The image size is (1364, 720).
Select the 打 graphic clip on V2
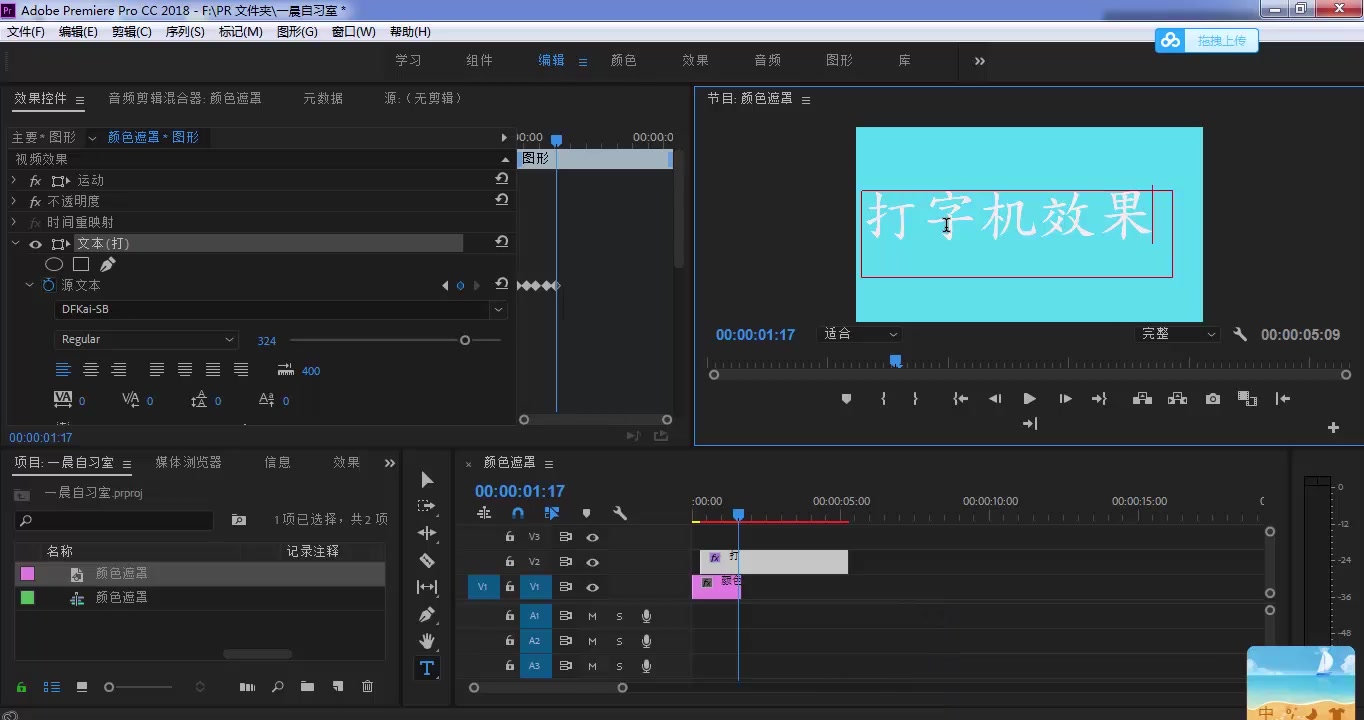tap(774, 562)
